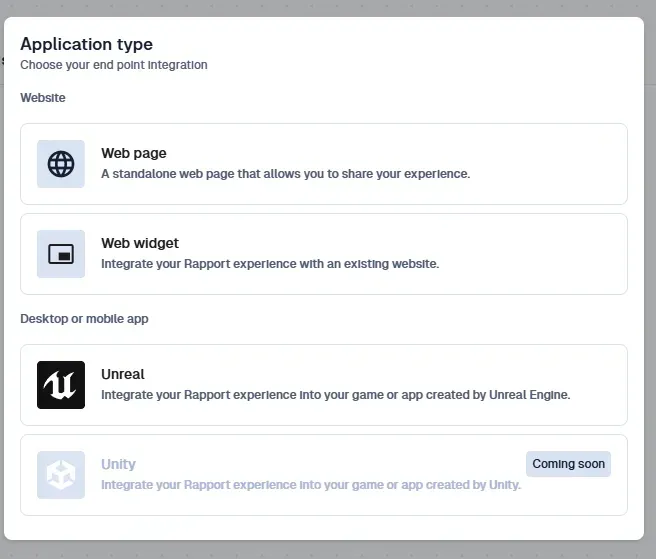Select the Web page title
This screenshot has height=559, width=656.
pyautogui.click(x=134, y=153)
